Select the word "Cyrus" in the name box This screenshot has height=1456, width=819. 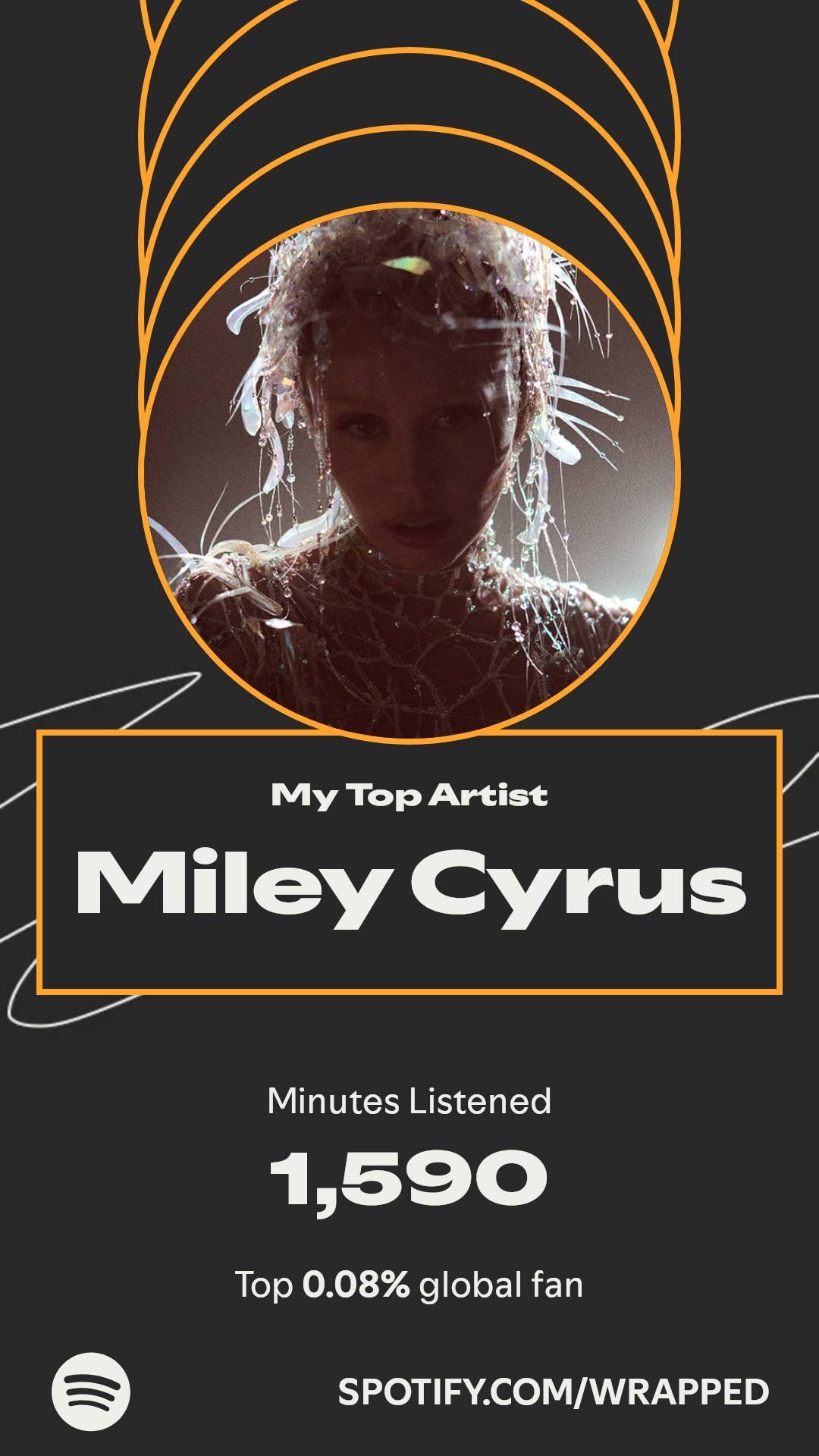(x=579, y=886)
